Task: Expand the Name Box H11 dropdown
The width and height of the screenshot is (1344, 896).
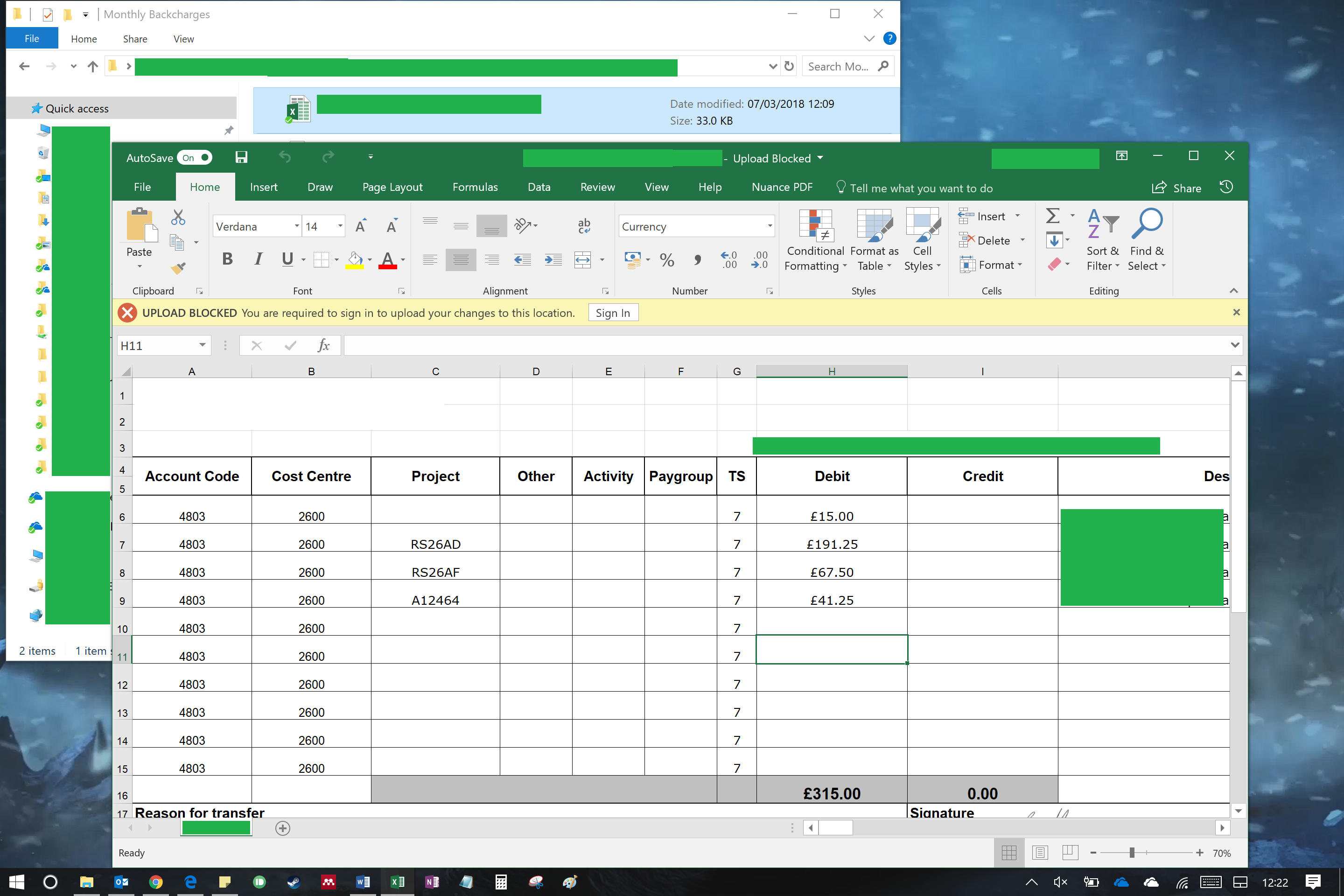Action: point(202,345)
